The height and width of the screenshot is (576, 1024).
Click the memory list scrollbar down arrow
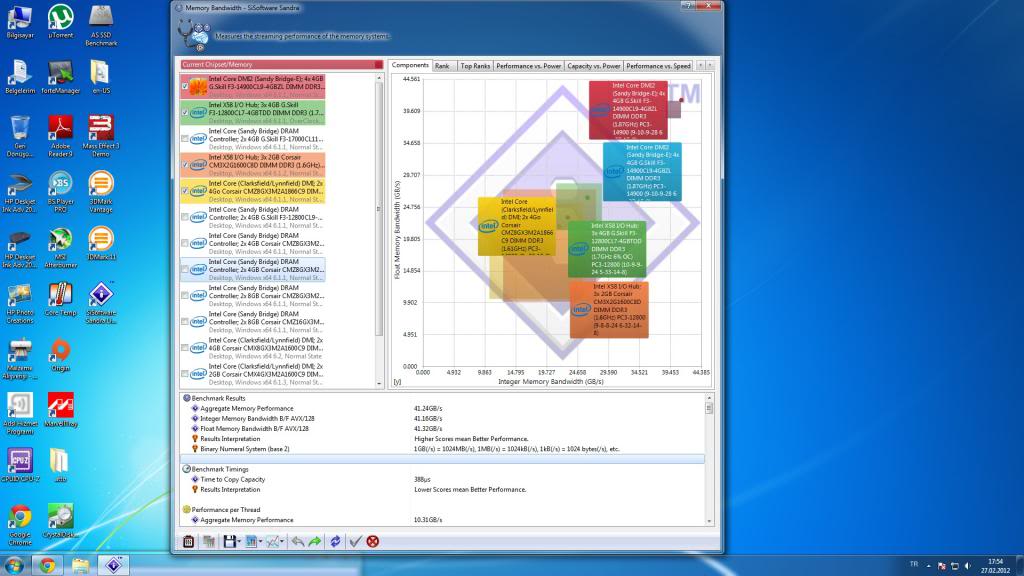click(379, 383)
